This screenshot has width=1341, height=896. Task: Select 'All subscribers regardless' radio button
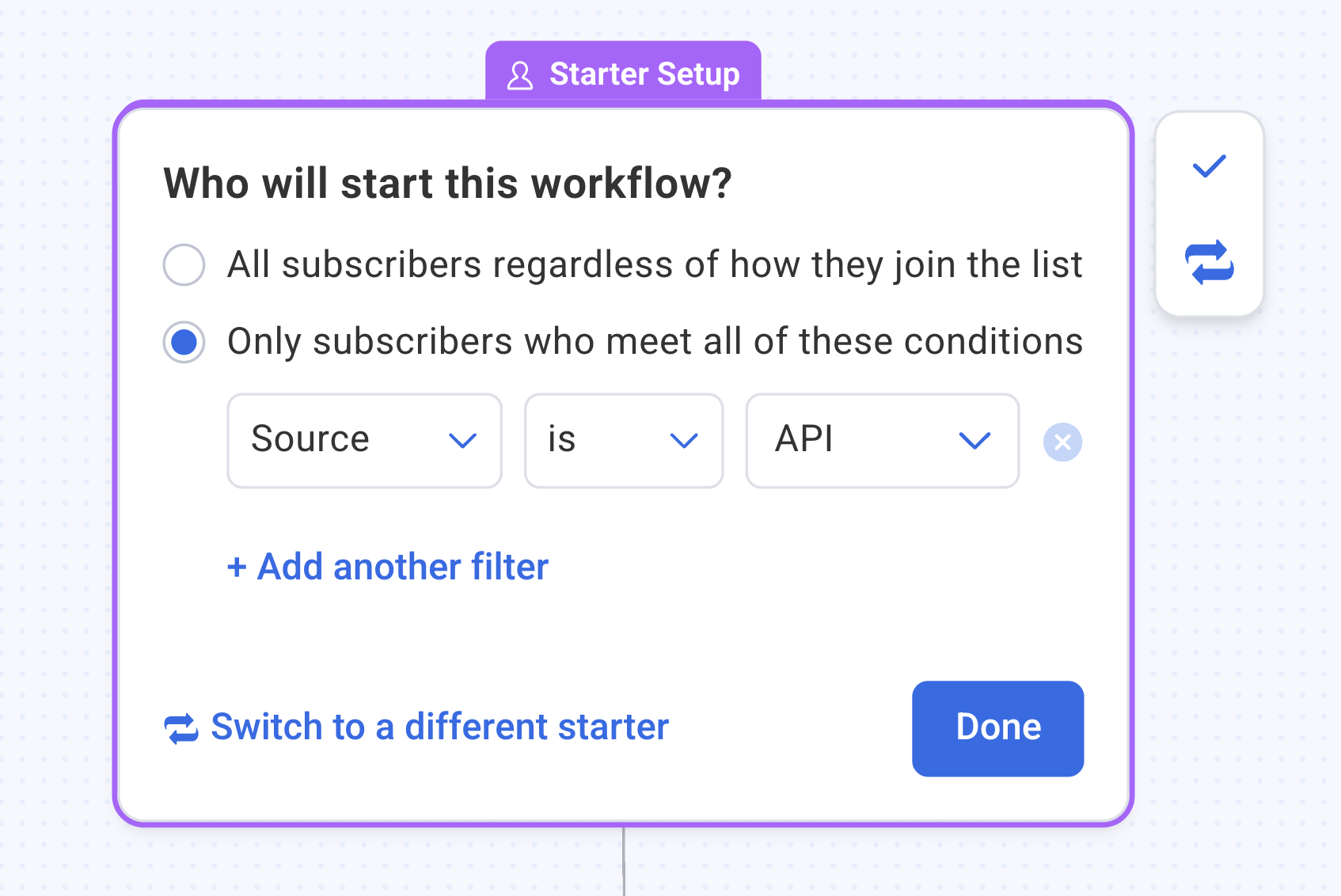184,264
